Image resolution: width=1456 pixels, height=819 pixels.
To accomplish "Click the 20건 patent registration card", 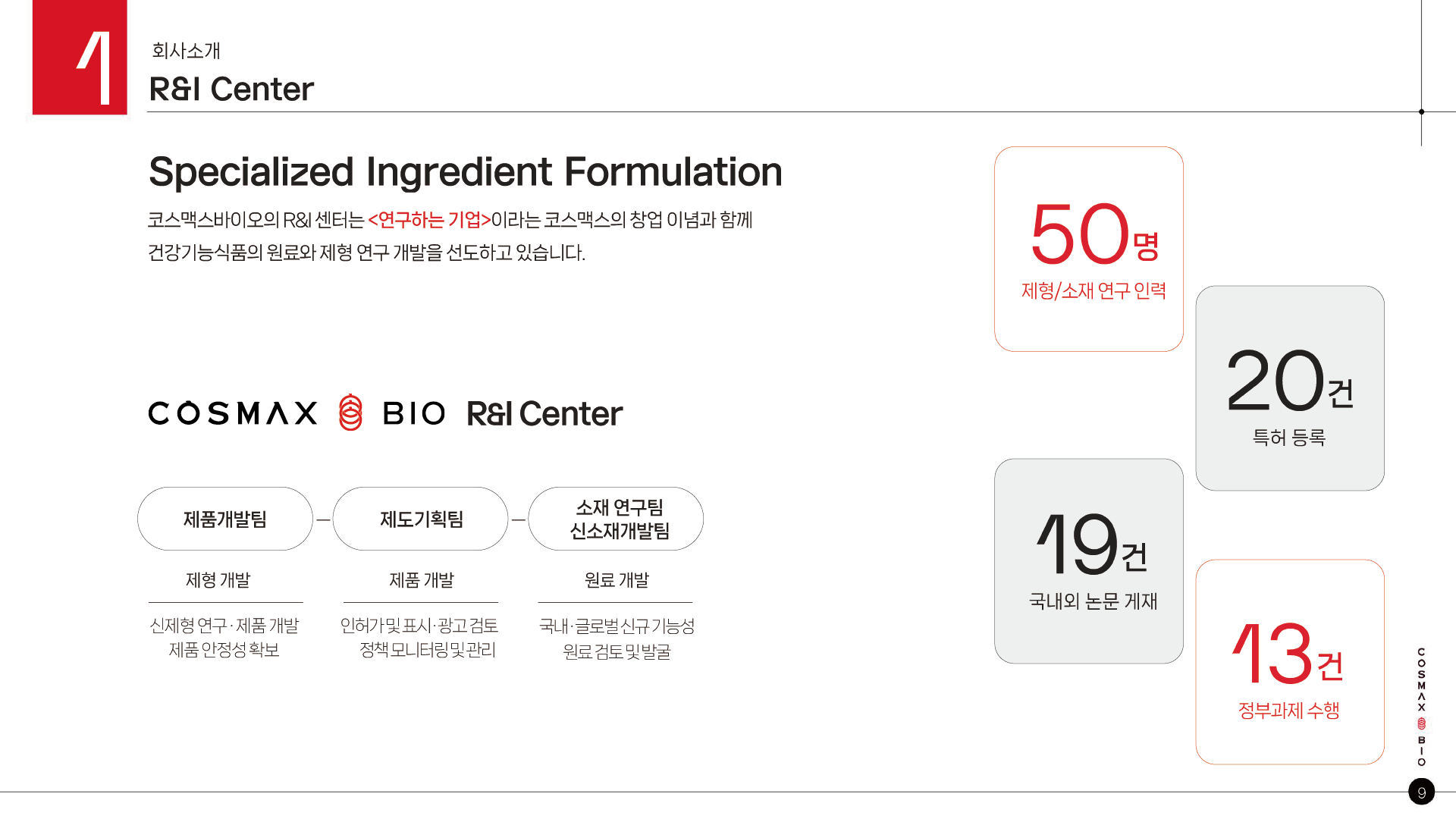I will pos(1290,388).
